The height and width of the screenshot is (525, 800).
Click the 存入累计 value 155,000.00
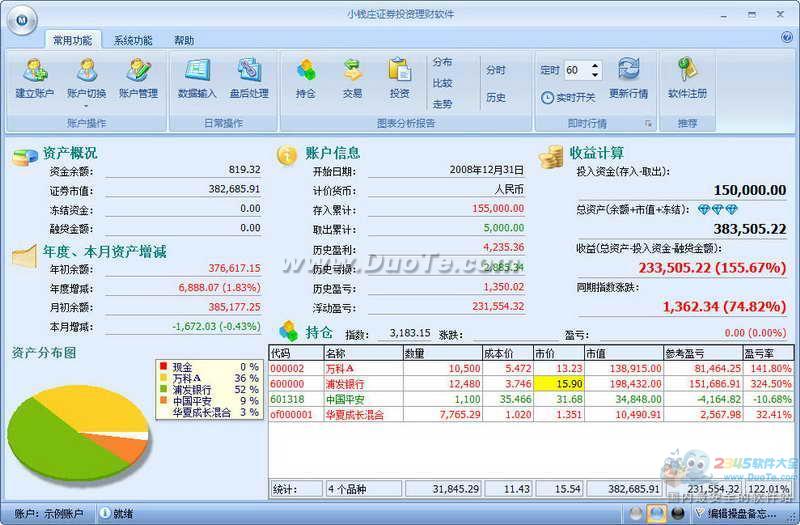[x=498, y=208]
